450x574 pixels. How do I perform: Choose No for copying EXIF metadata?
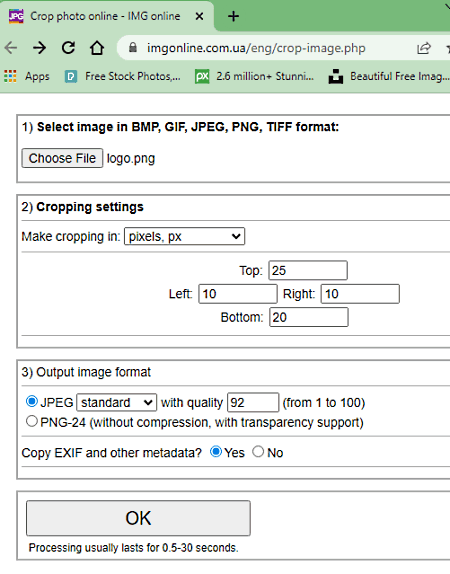258,452
